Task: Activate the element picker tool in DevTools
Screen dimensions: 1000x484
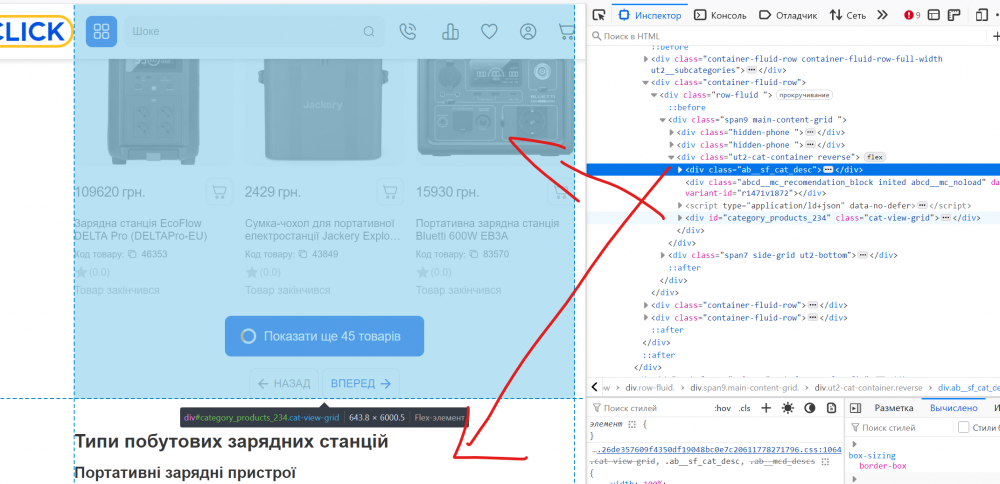Action: click(x=598, y=15)
